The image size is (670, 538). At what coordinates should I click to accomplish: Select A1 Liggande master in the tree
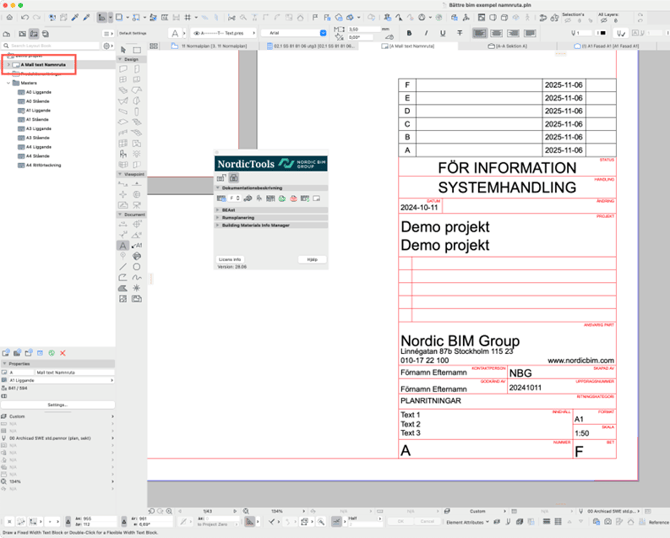[36, 111]
